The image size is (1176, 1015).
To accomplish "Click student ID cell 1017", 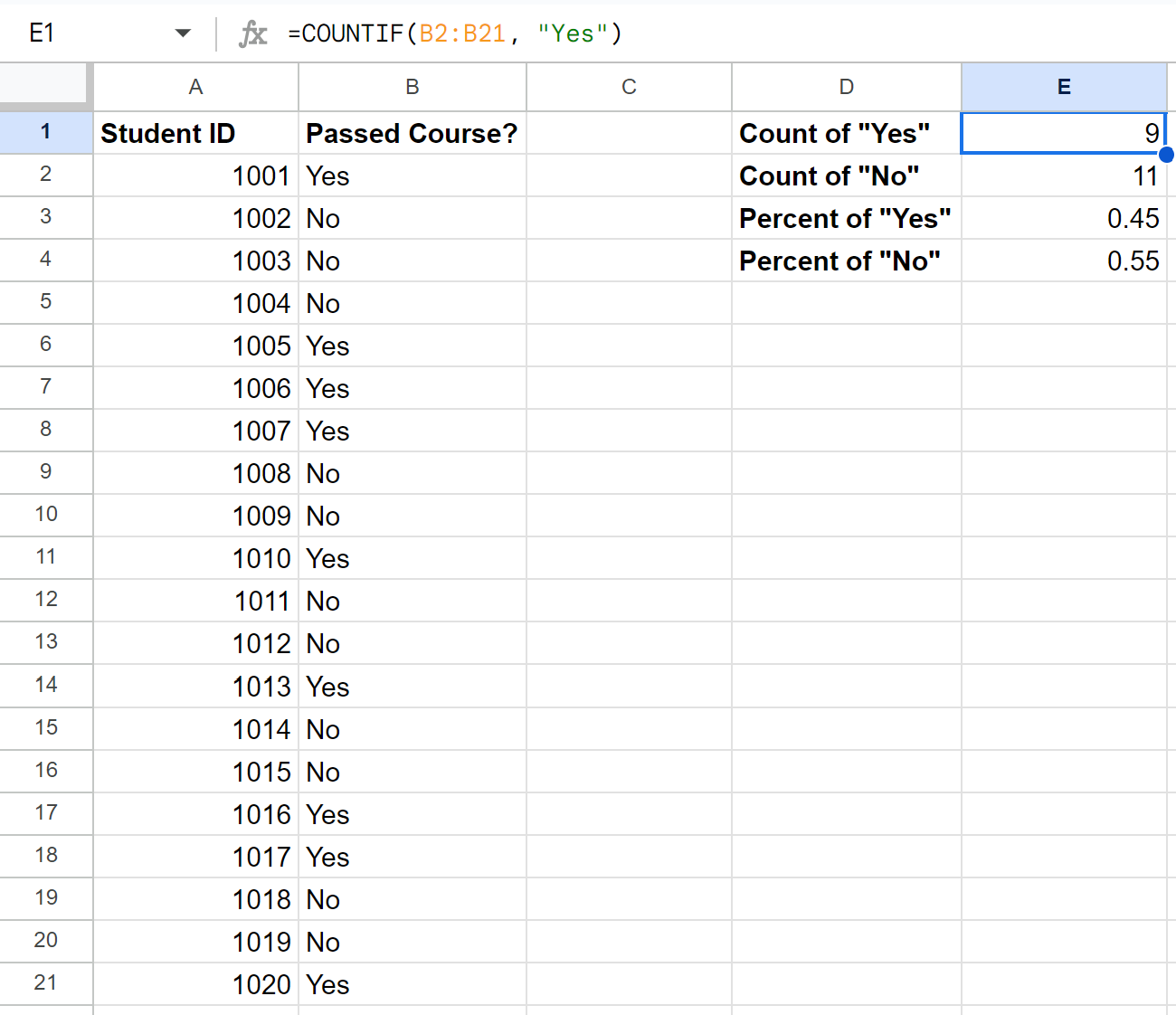I will point(195,857).
